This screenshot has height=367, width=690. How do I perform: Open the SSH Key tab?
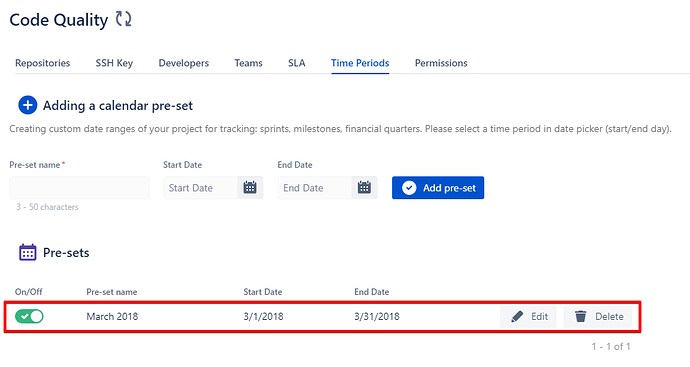114,63
